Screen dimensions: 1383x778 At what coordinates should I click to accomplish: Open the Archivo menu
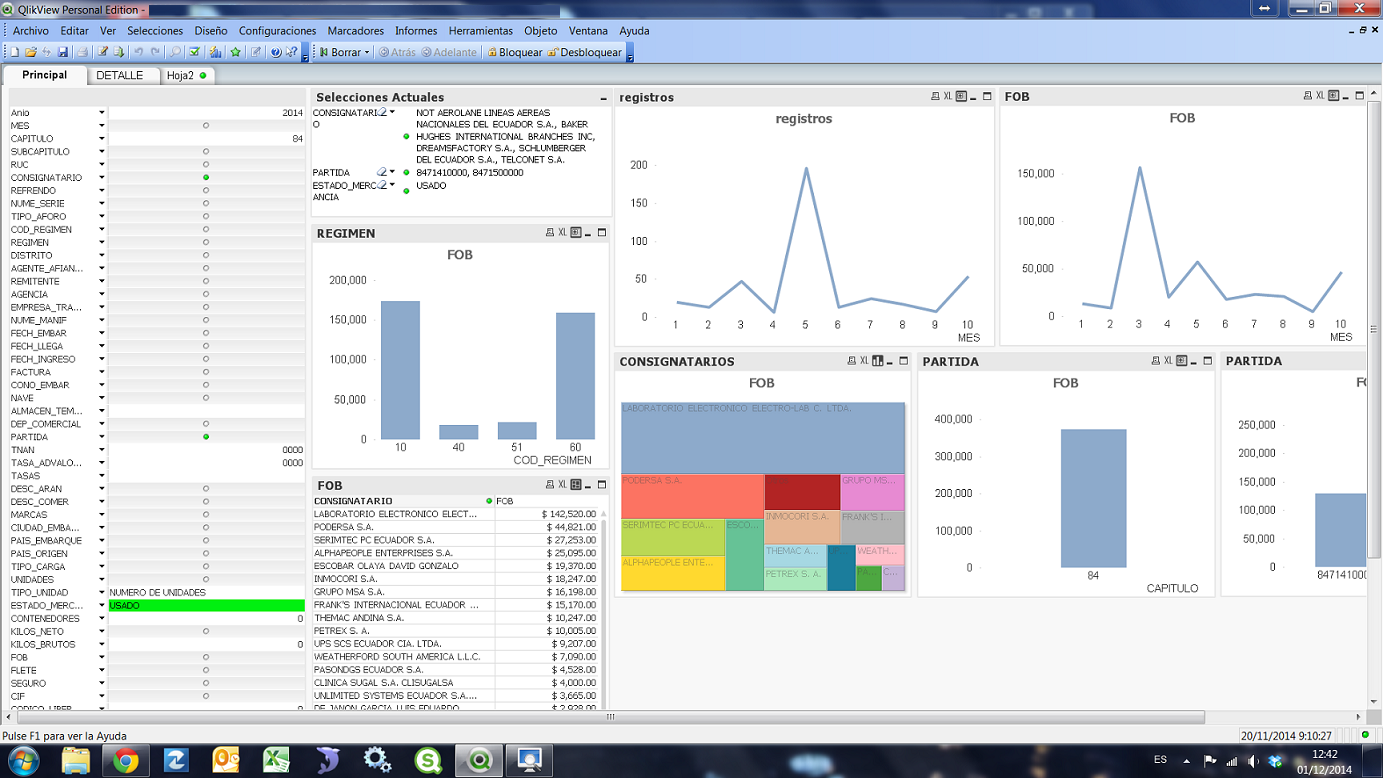[x=31, y=31]
